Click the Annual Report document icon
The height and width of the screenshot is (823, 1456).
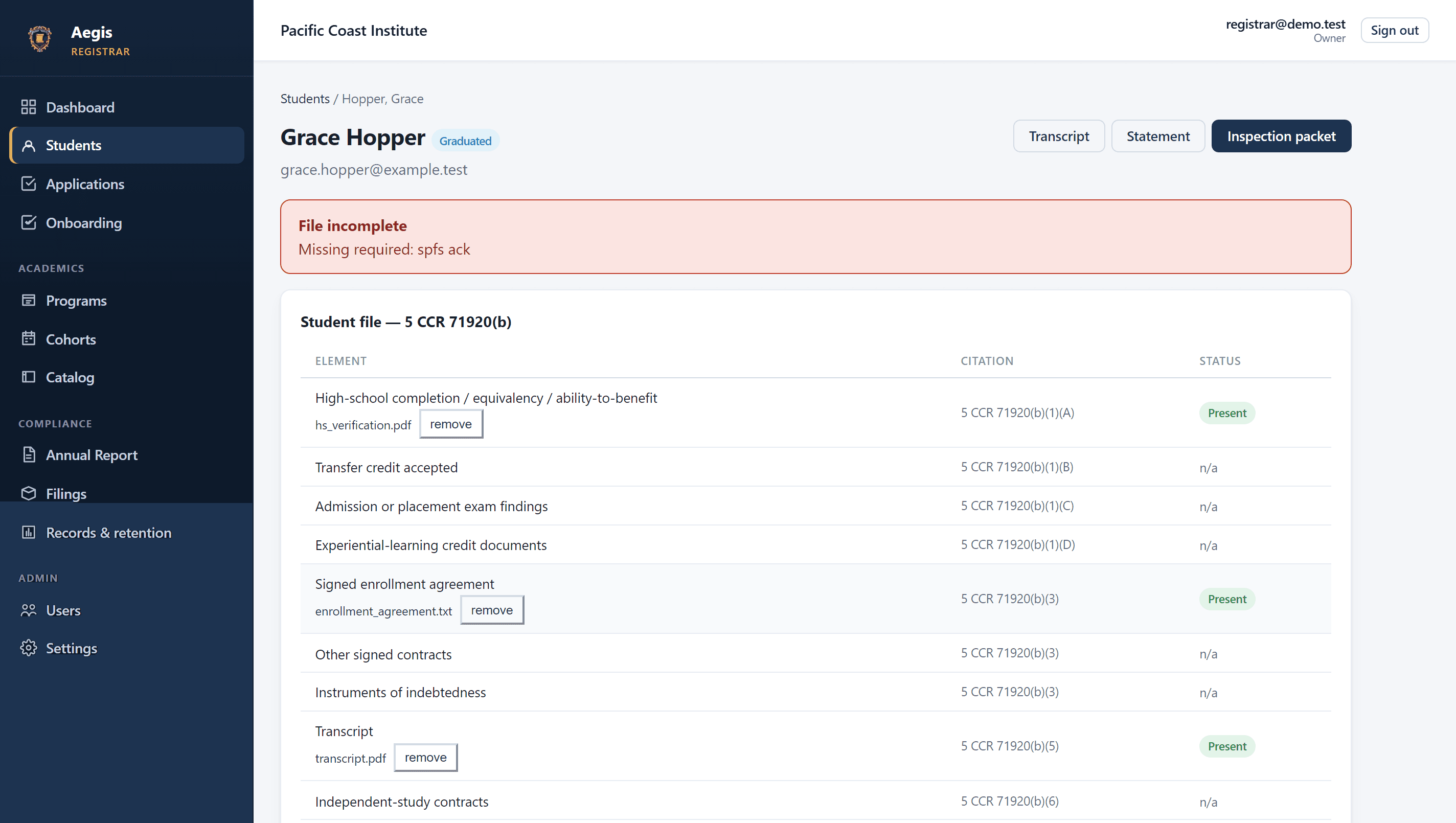tap(28, 454)
